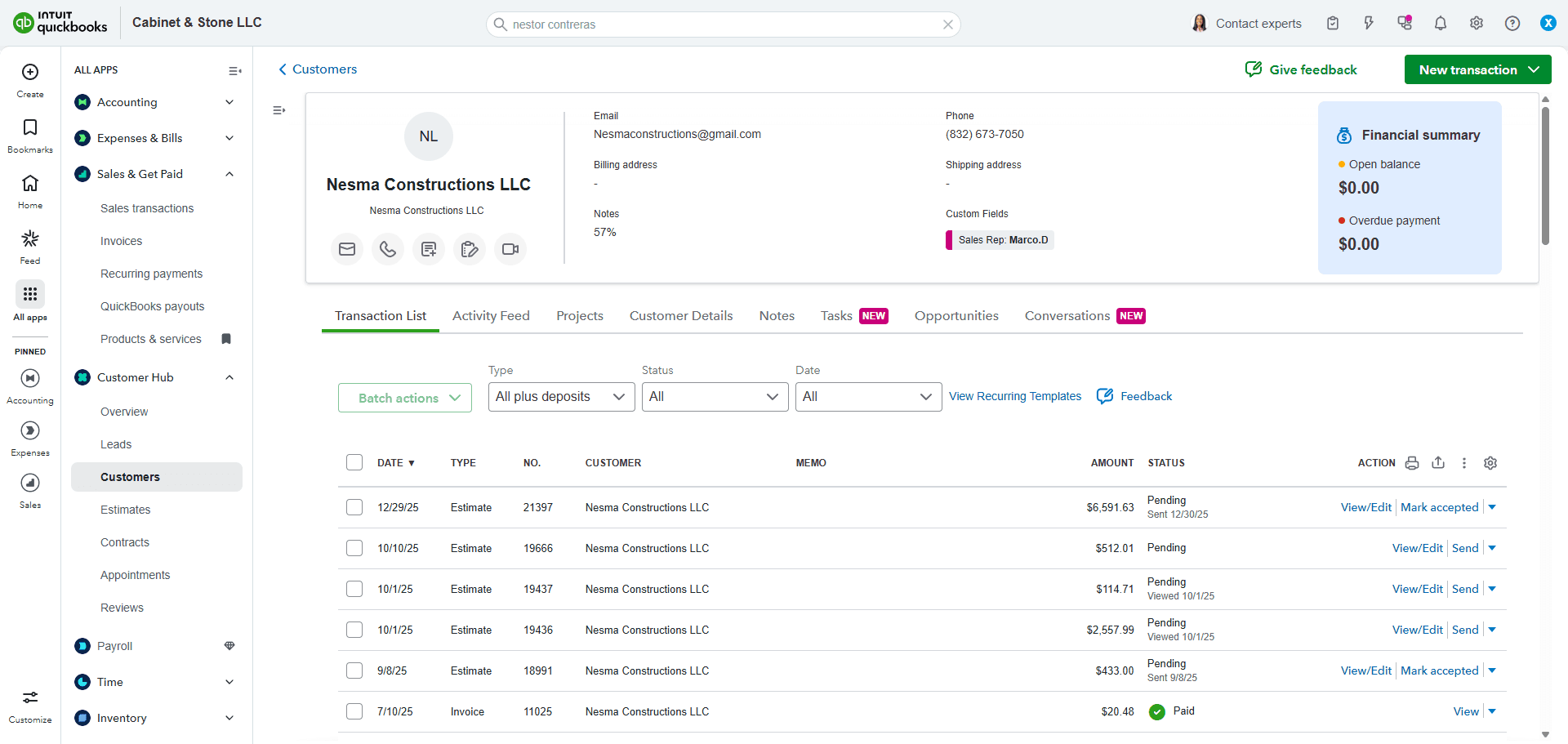Toggle the select-all transactions checkbox

click(354, 463)
